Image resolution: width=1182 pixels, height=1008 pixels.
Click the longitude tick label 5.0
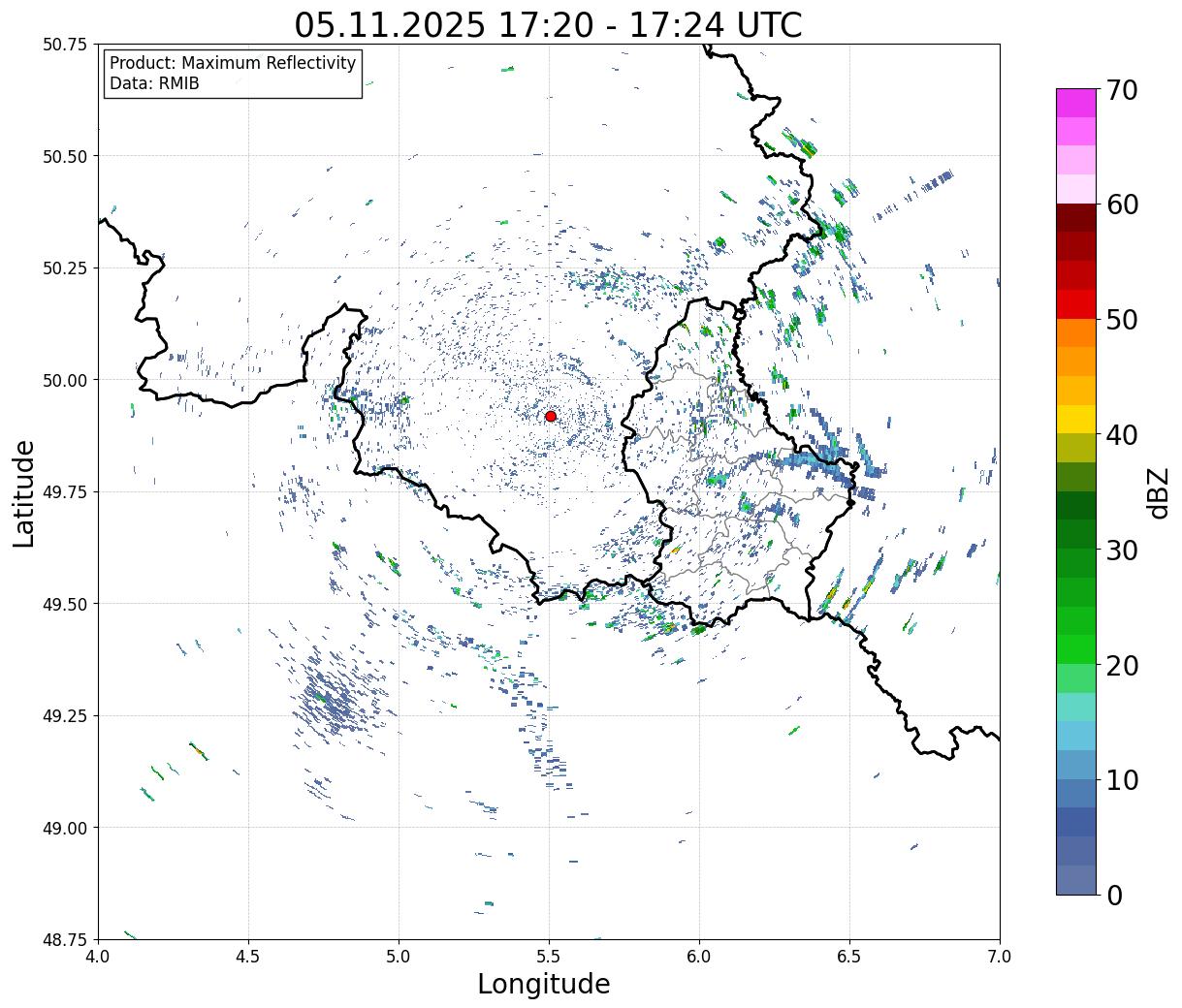(399, 956)
